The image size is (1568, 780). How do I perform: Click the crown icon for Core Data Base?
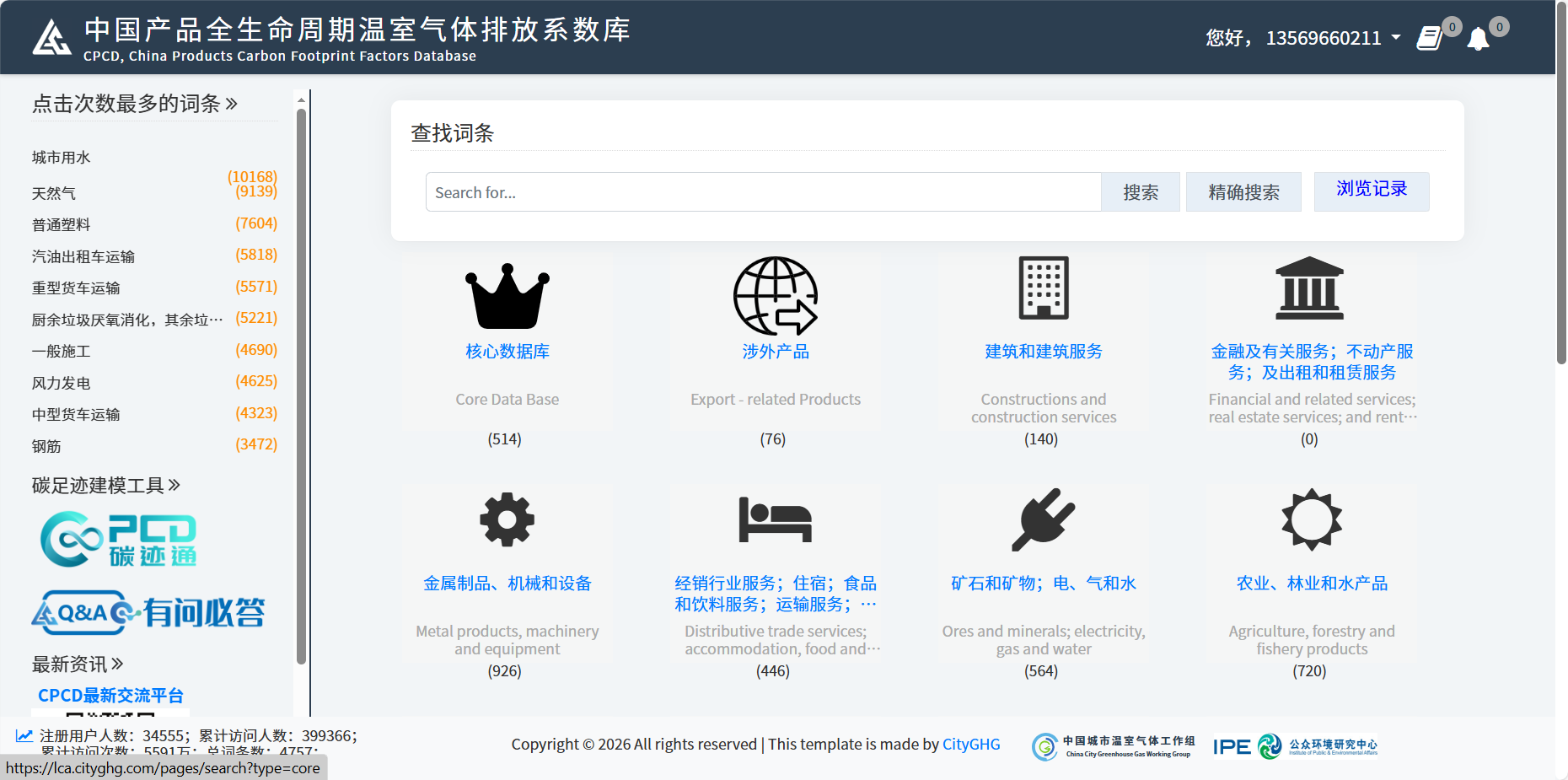point(507,296)
